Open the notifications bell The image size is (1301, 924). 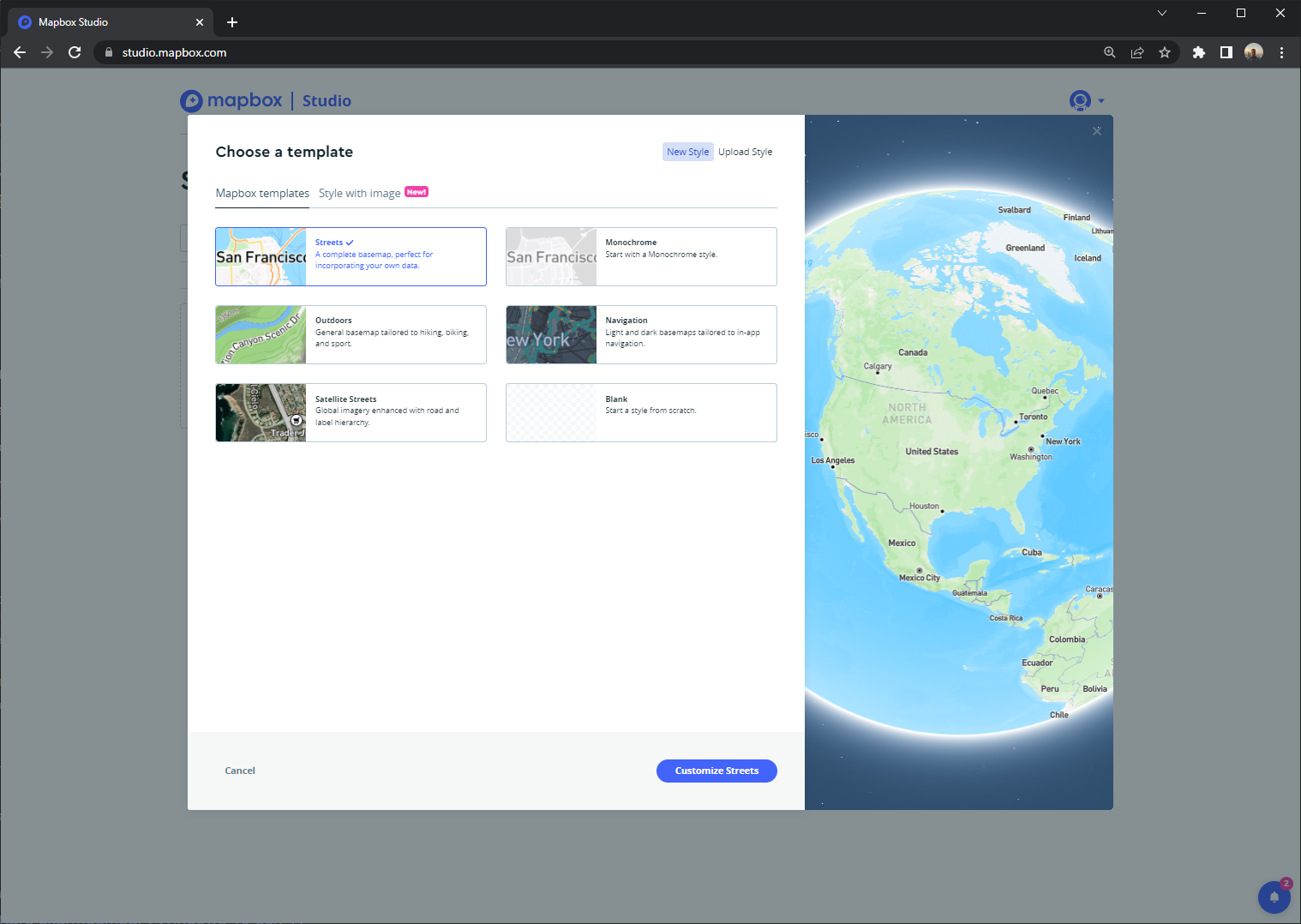coord(1274,897)
